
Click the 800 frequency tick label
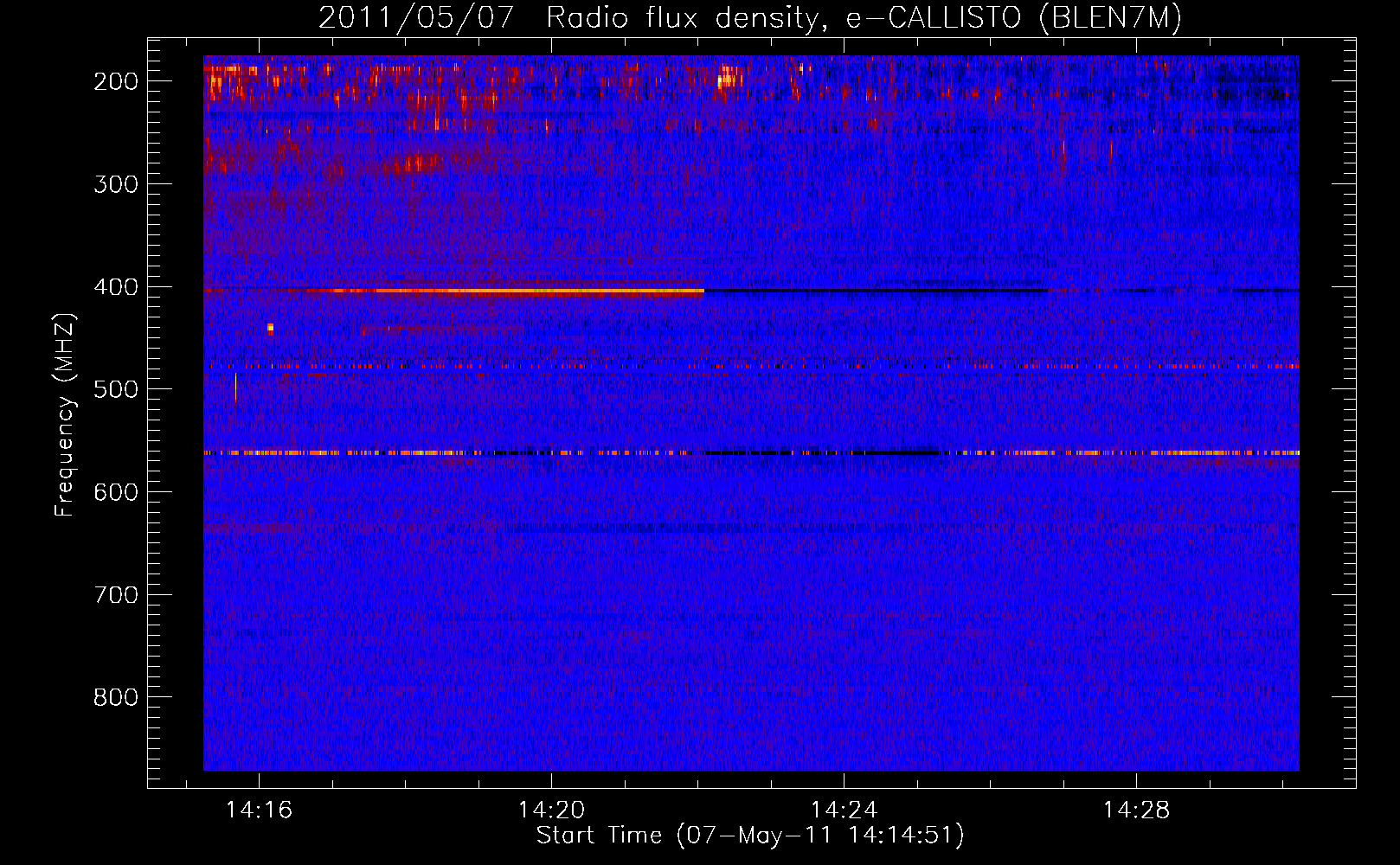116,697
